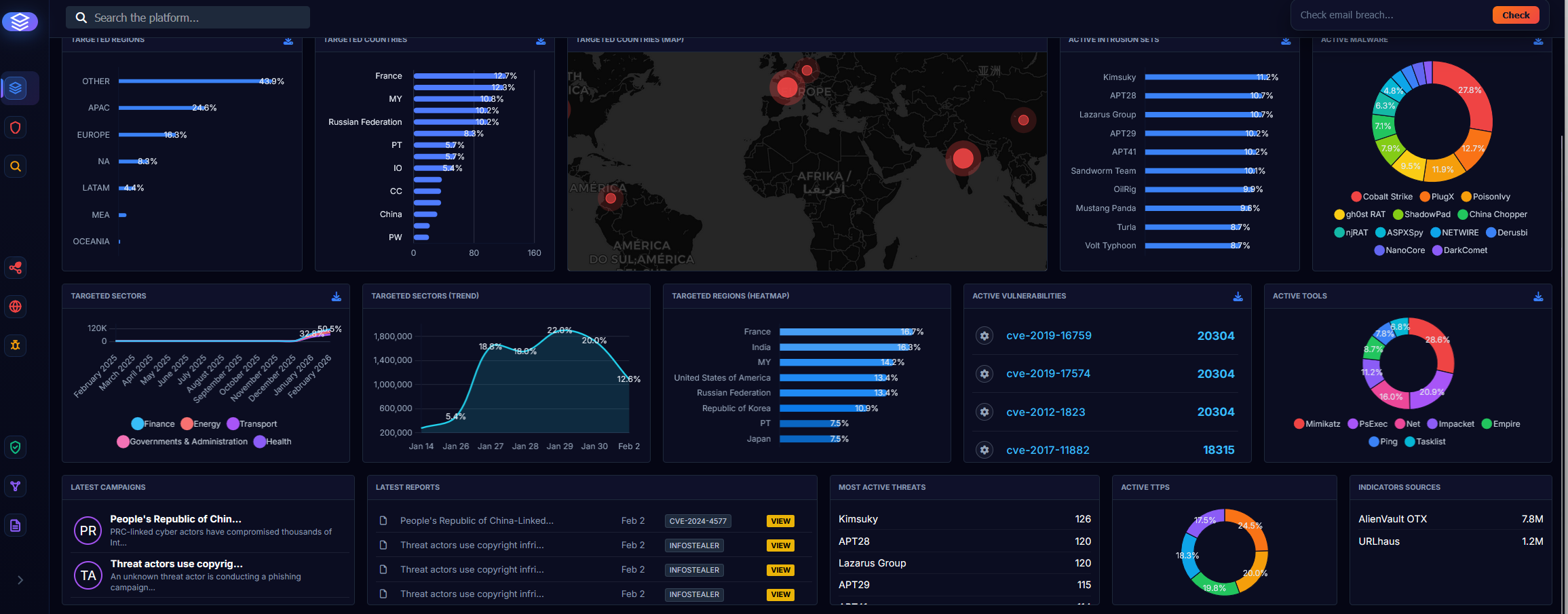Toggle the Energy legend in Targeted Sectors
The width and height of the screenshot is (1568, 614).
[201, 424]
